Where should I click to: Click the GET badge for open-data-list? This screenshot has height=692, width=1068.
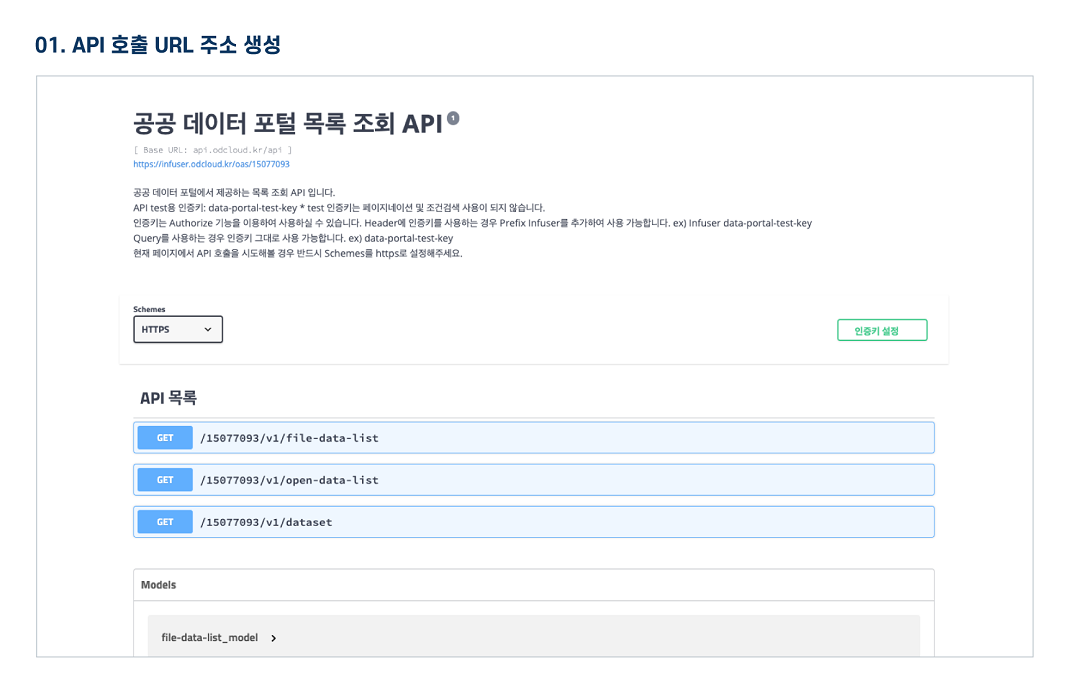(165, 480)
